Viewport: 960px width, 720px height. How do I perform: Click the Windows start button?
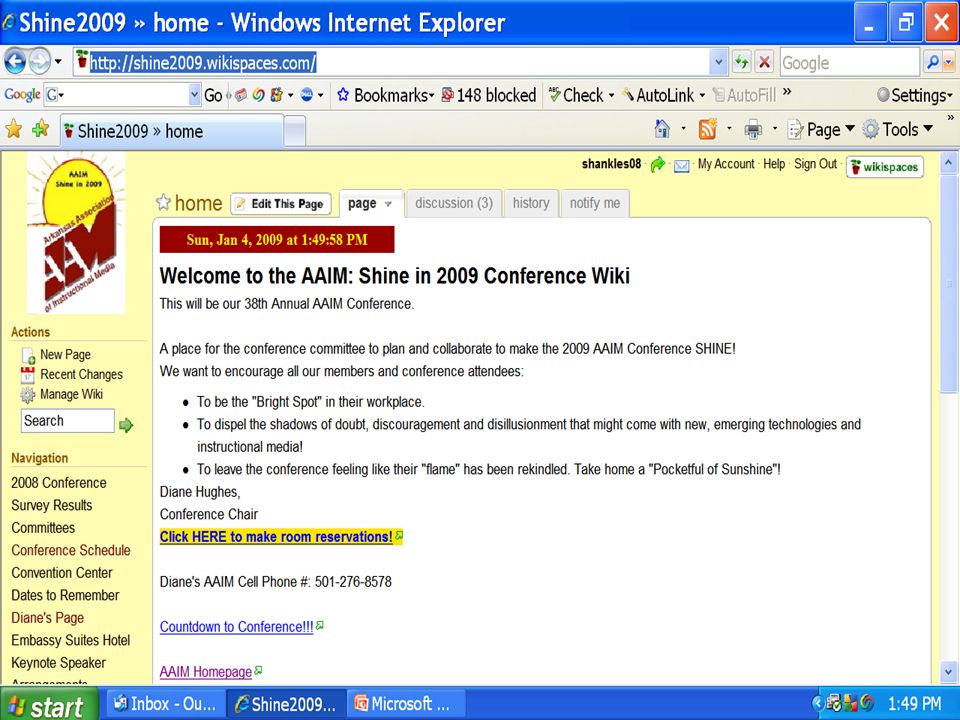click(48, 705)
